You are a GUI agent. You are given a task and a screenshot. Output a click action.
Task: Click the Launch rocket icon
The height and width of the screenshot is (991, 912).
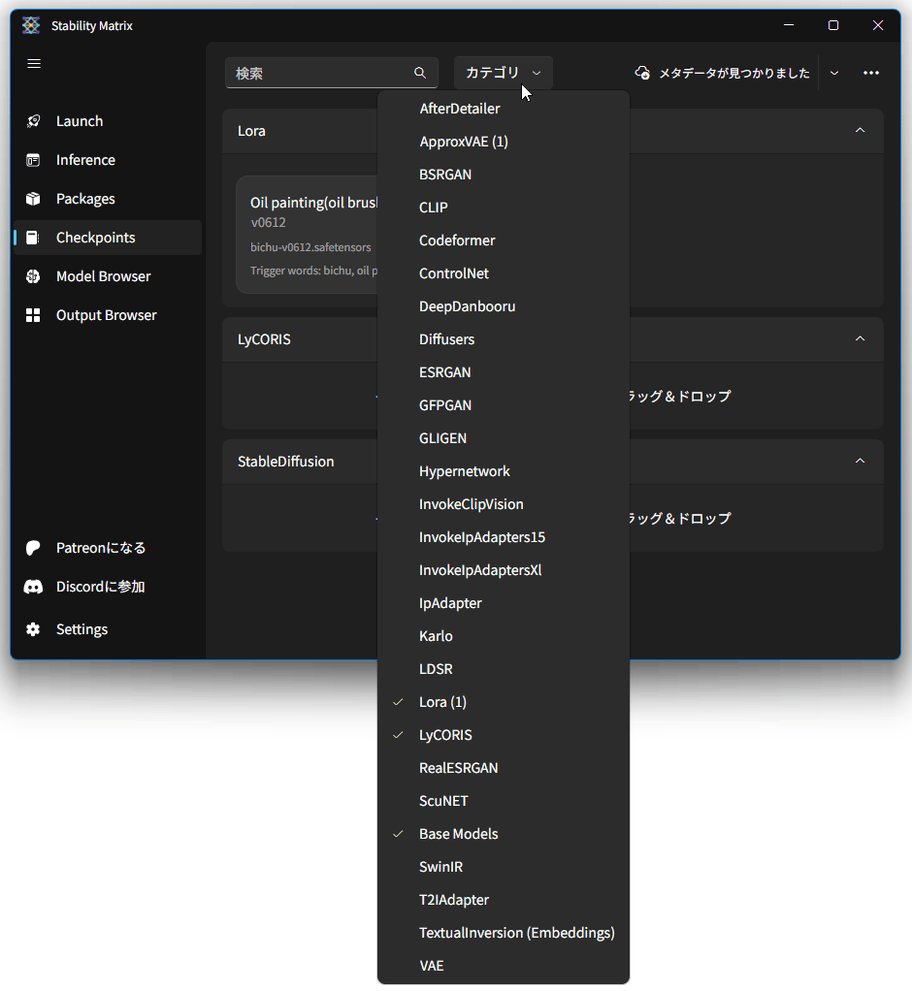(33, 121)
